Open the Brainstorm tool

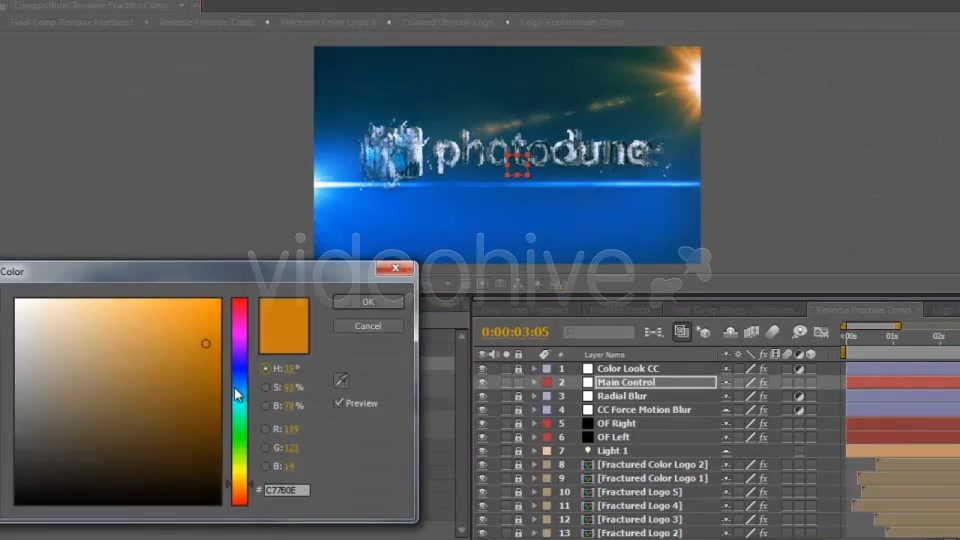coord(799,332)
